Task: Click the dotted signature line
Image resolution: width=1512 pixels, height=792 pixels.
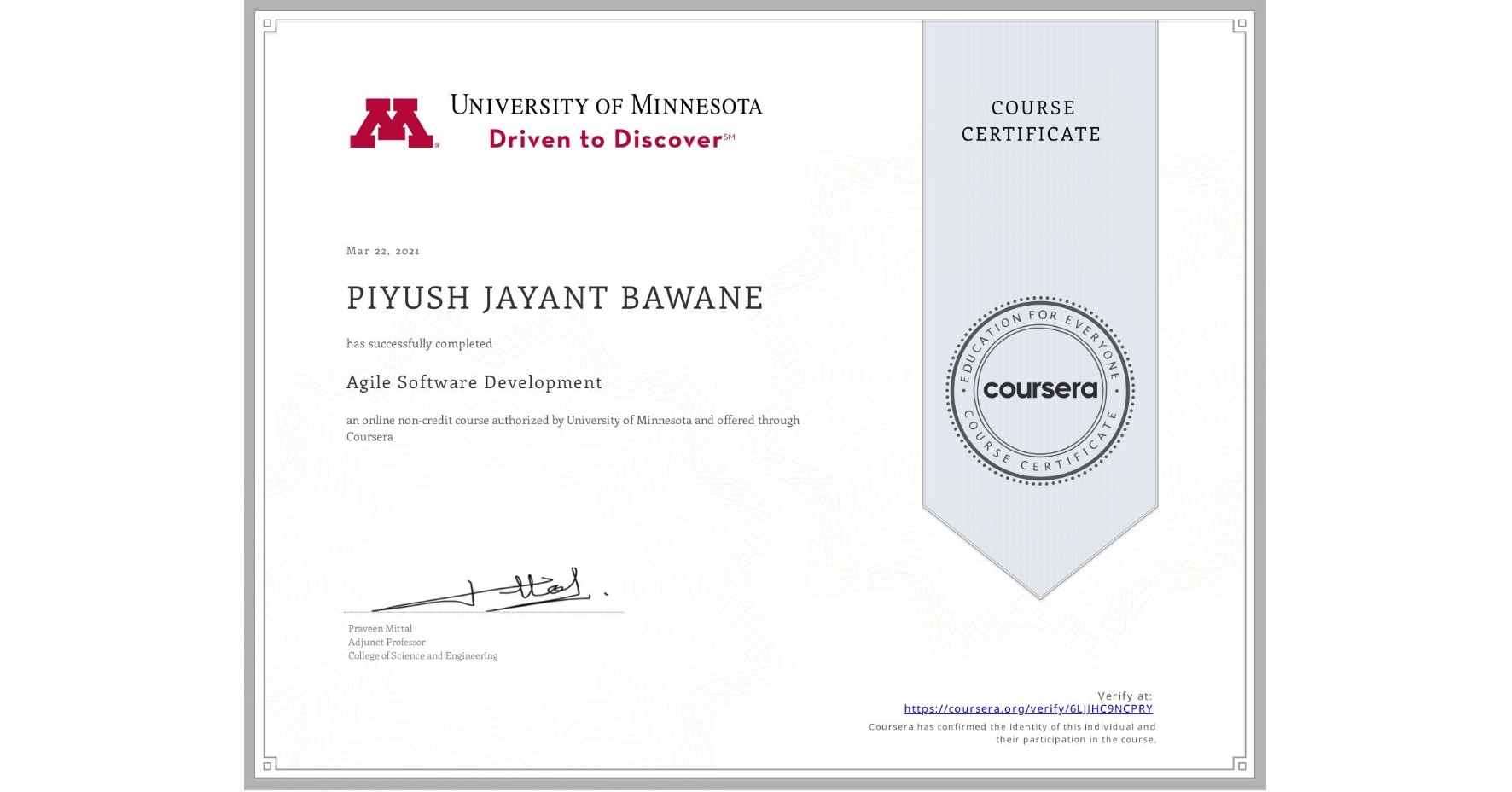Action: click(482, 611)
